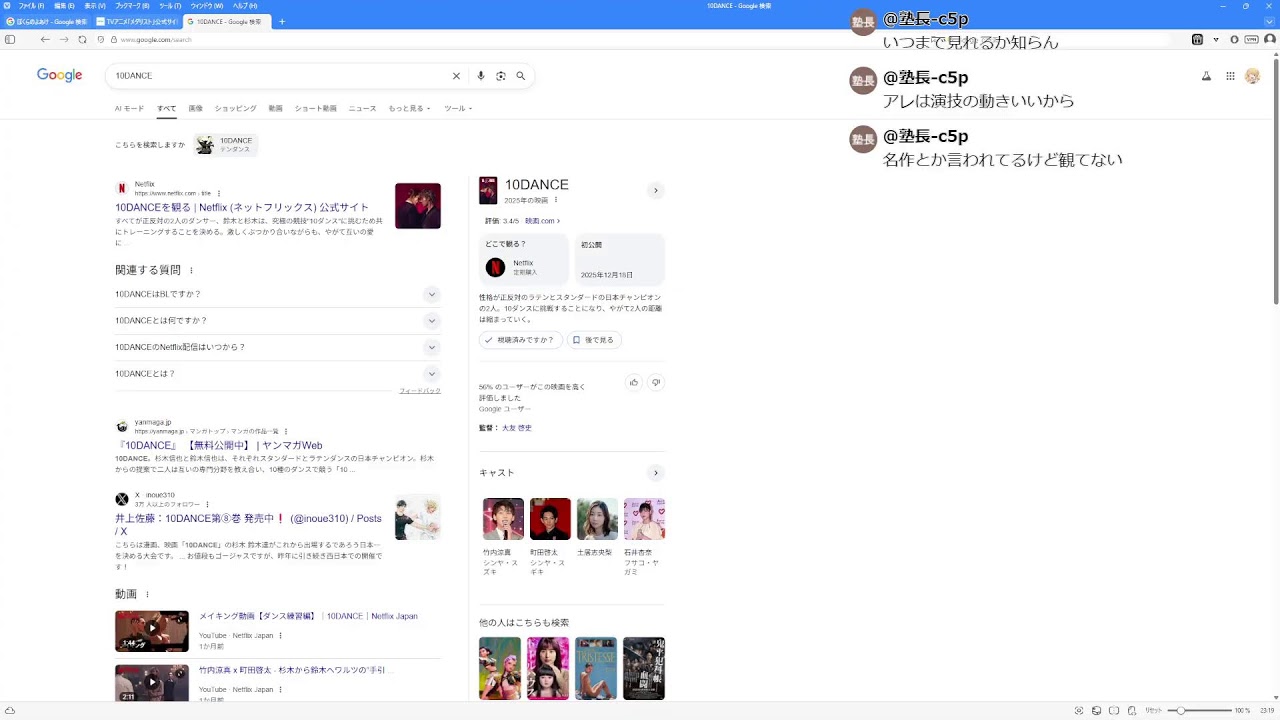Screen dimensions: 1280x720
Task: Open 井上佐藤 X post link
Action: [x=248, y=524]
